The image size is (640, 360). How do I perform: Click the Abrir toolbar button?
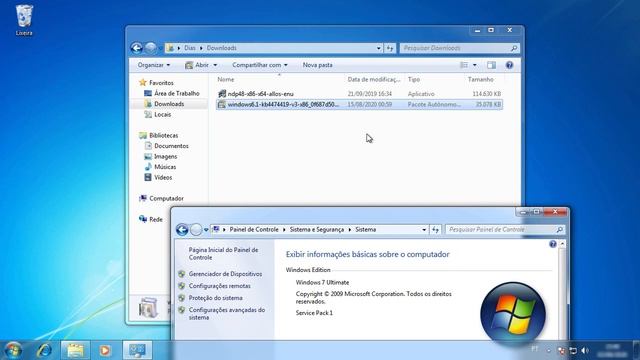tap(197, 65)
